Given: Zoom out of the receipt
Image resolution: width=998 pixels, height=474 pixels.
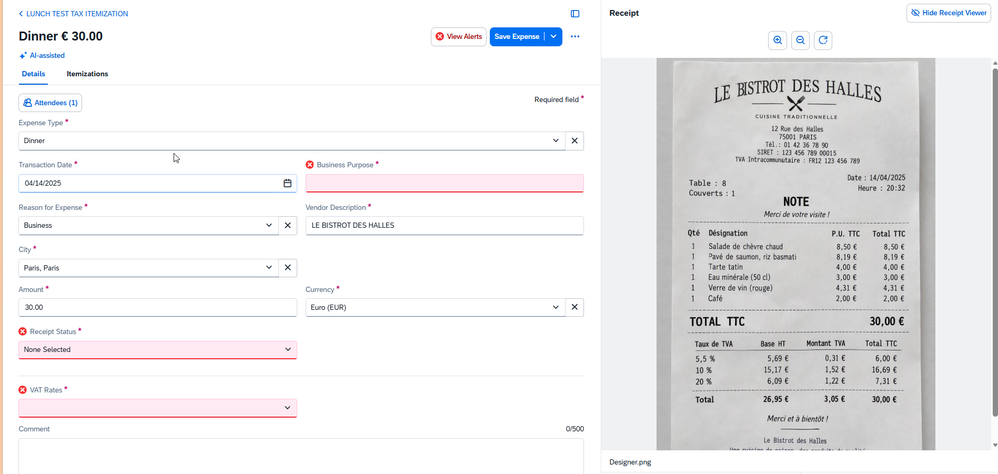Looking at the screenshot, I should point(800,40).
